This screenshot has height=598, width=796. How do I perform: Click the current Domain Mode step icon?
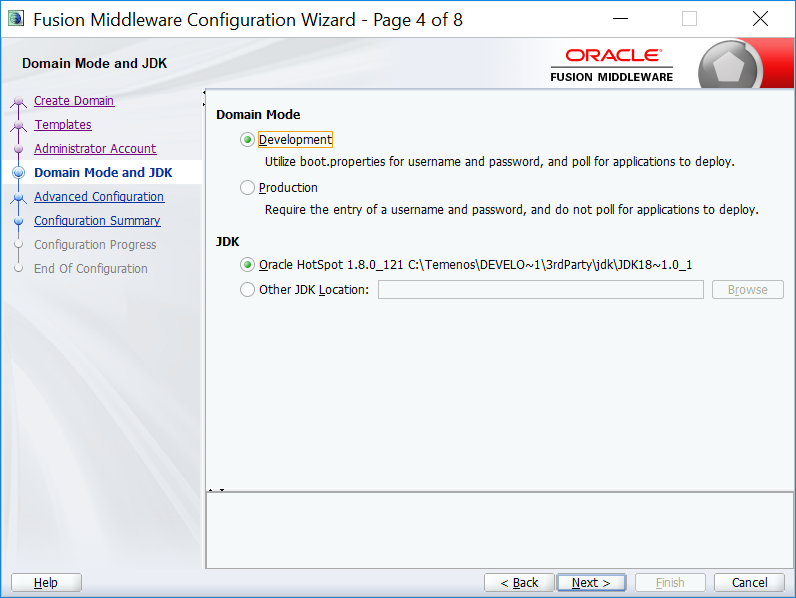pos(18,173)
